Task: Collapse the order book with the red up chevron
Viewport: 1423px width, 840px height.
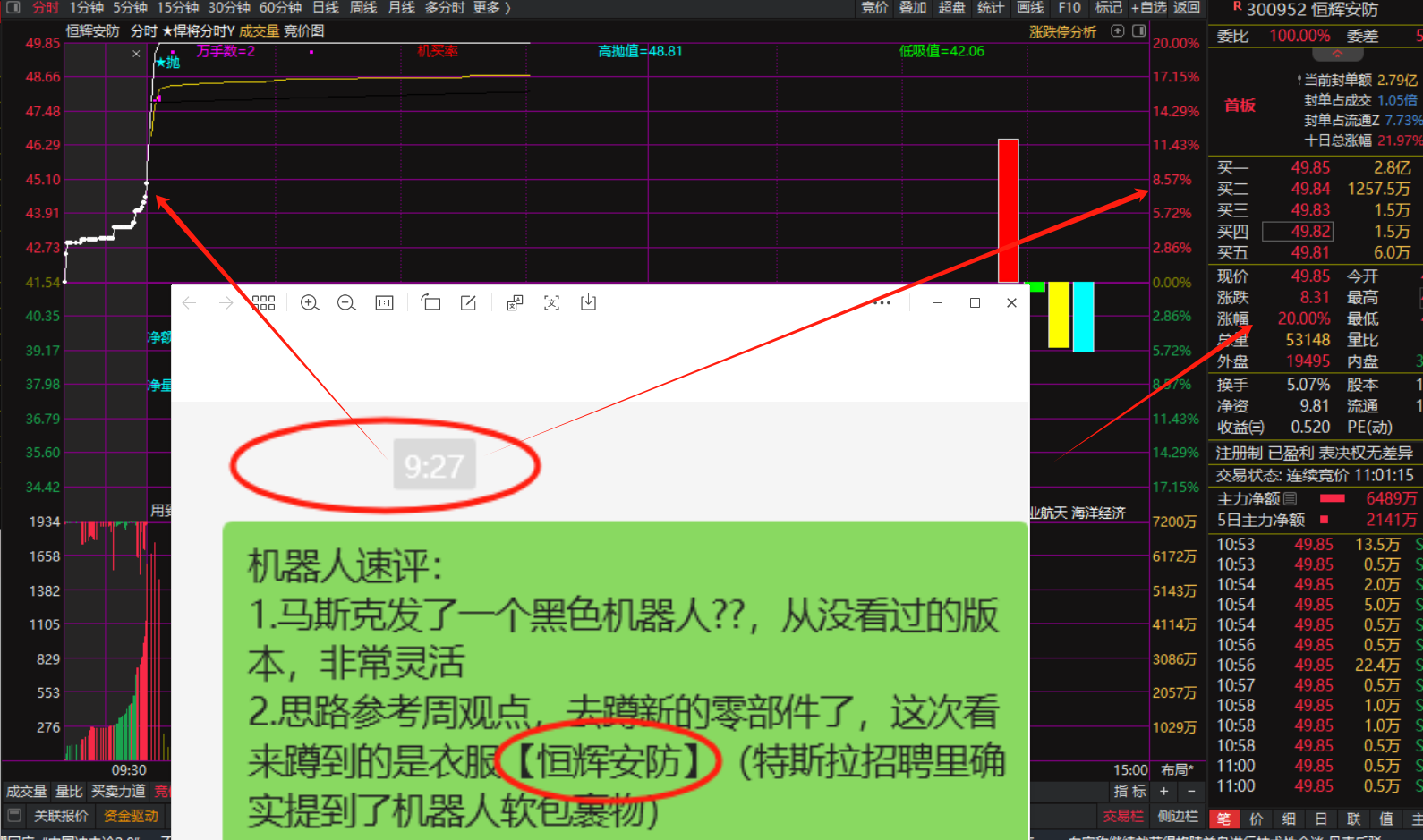Action: click(1337, 54)
